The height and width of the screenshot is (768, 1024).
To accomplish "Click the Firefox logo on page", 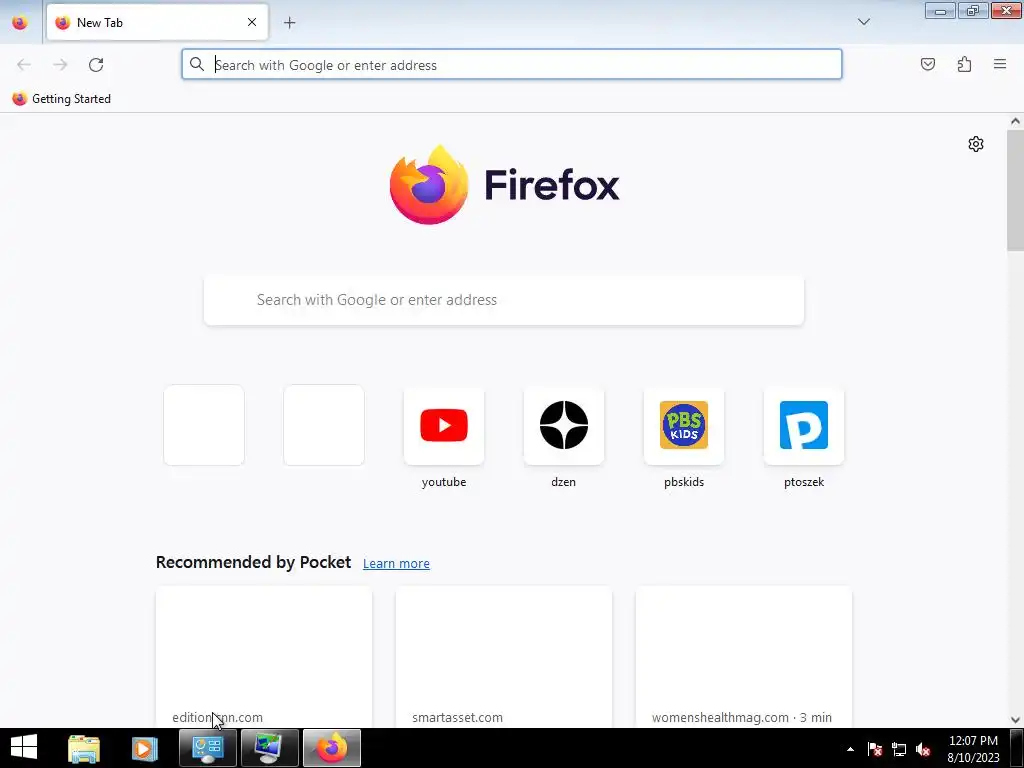I will (x=504, y=185).
